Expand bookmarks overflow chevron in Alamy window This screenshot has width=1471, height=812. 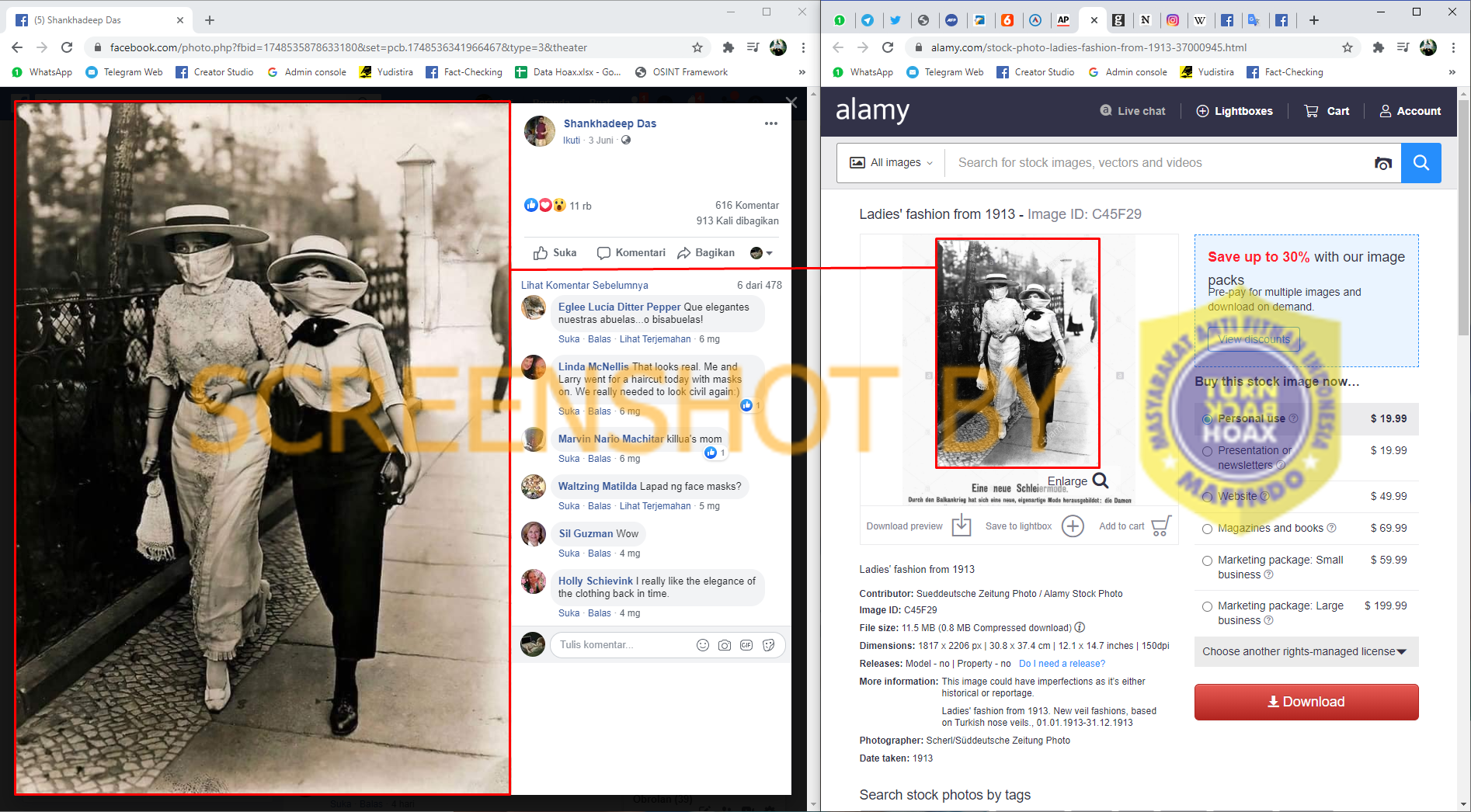pyautogui.click(x=1452, y=72)
